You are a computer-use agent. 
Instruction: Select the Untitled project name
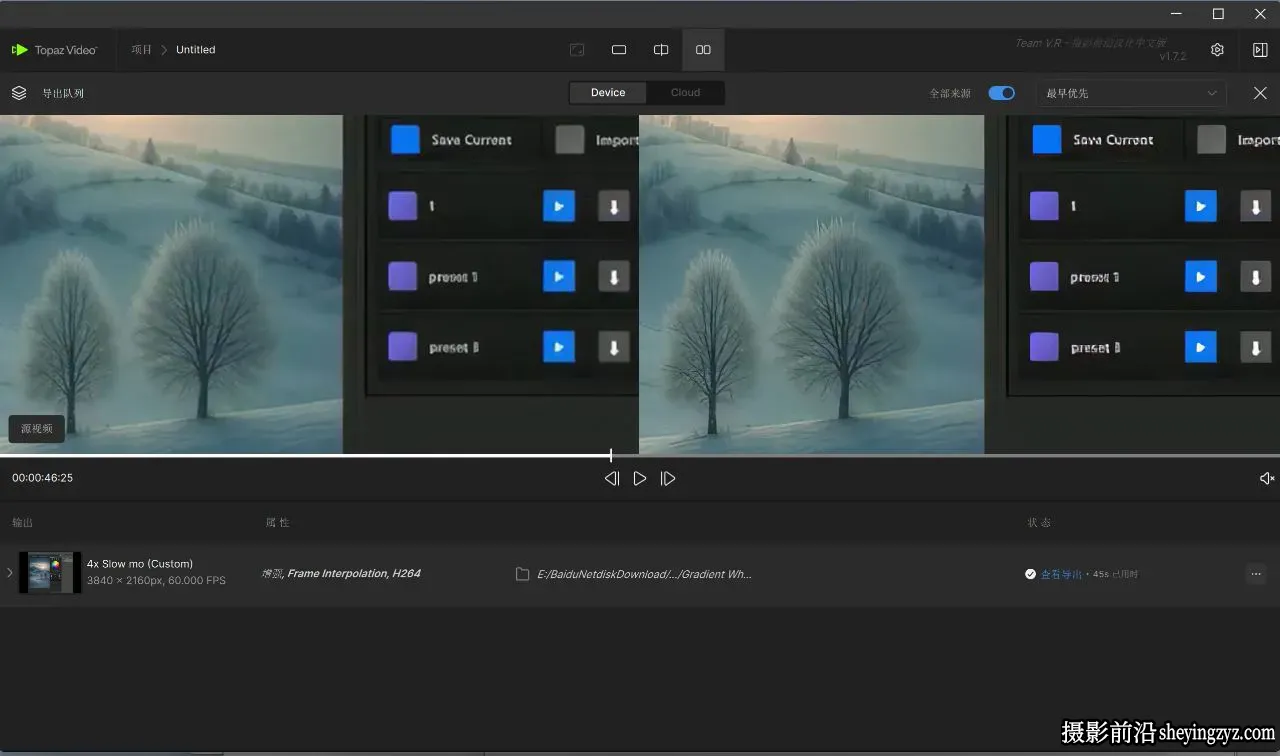[196, 50]
